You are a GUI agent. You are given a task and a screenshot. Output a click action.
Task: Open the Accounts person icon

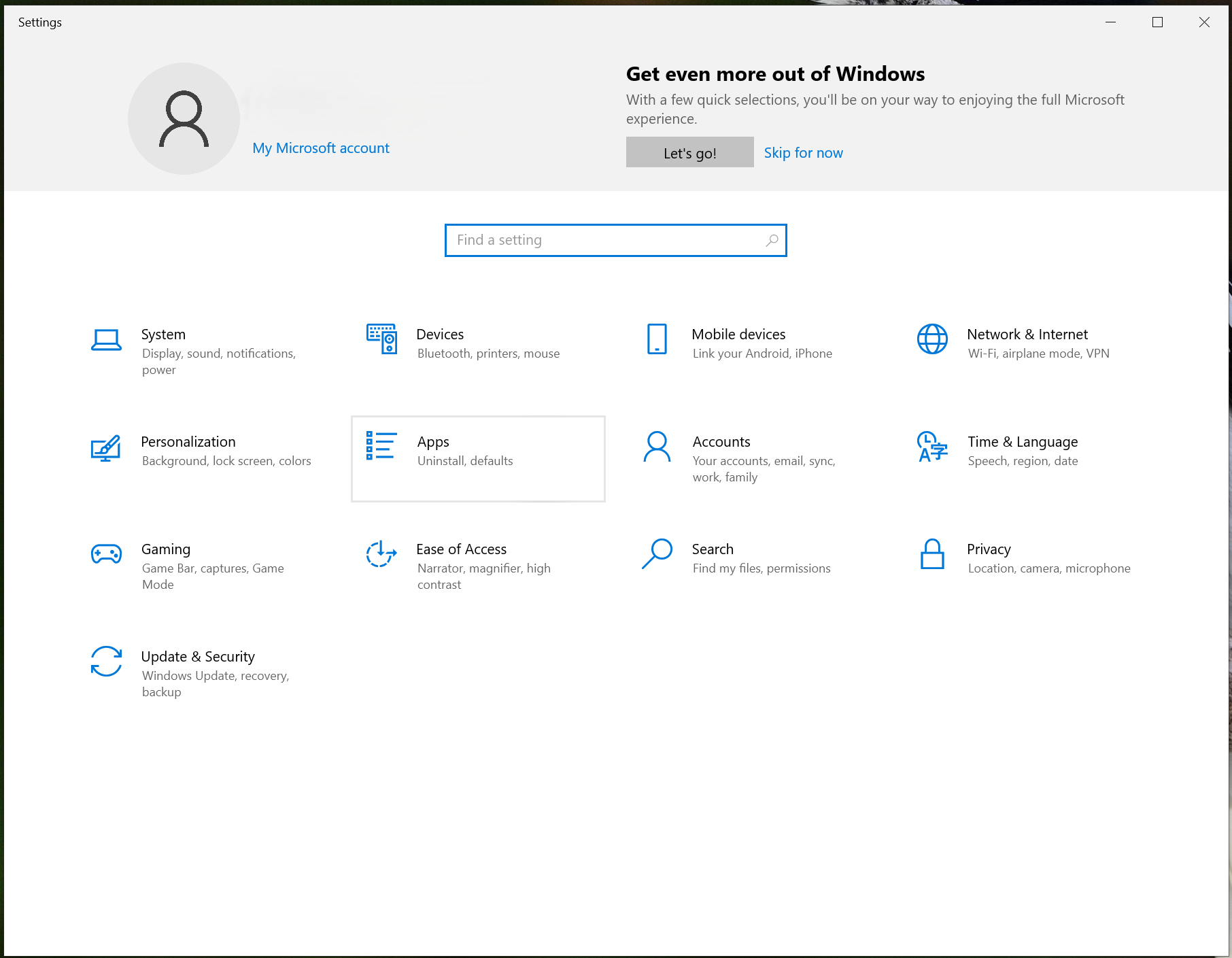tap(657, 447)
